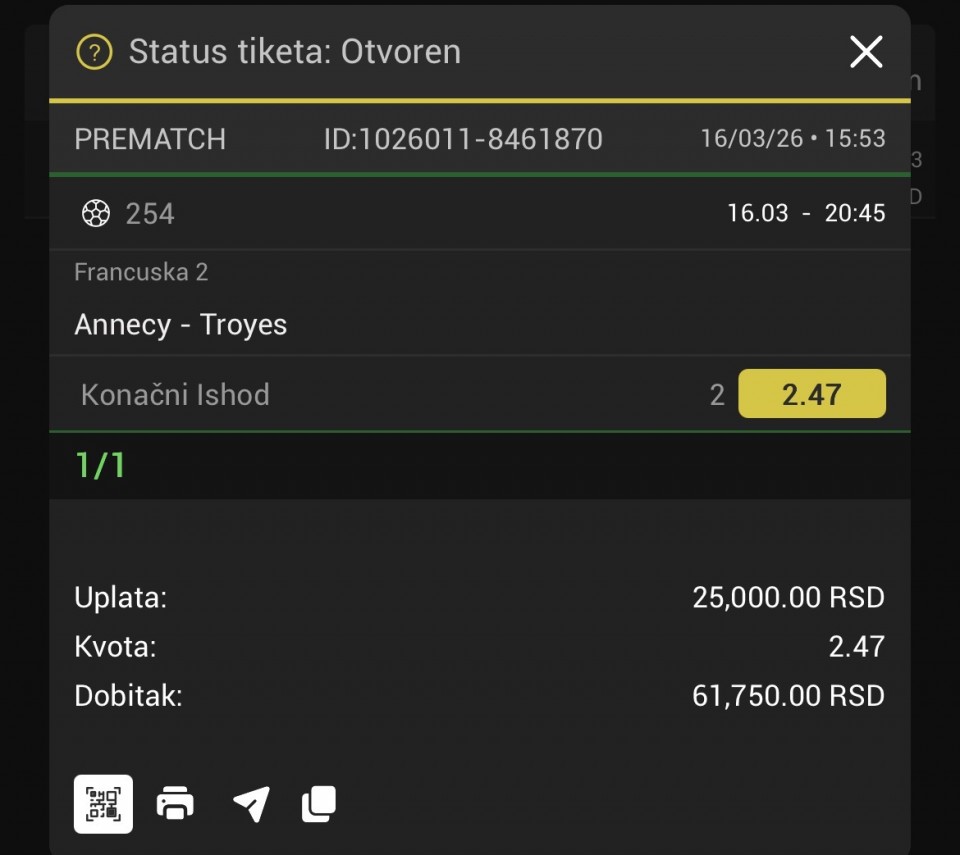Click the Uplata amount 25,000.00 RSD
Viewport: 960px width, 855px height.
click(x=788, y=598)
